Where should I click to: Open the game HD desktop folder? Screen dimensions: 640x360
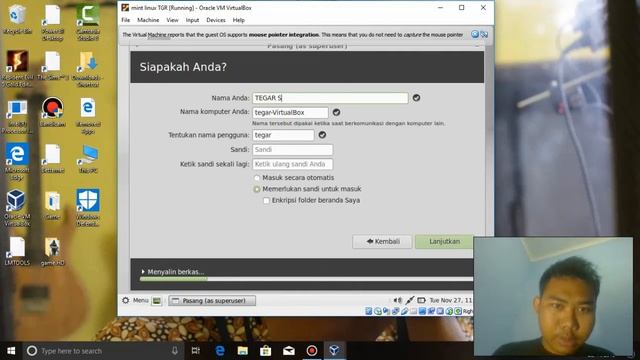click(x=52, y=251)
